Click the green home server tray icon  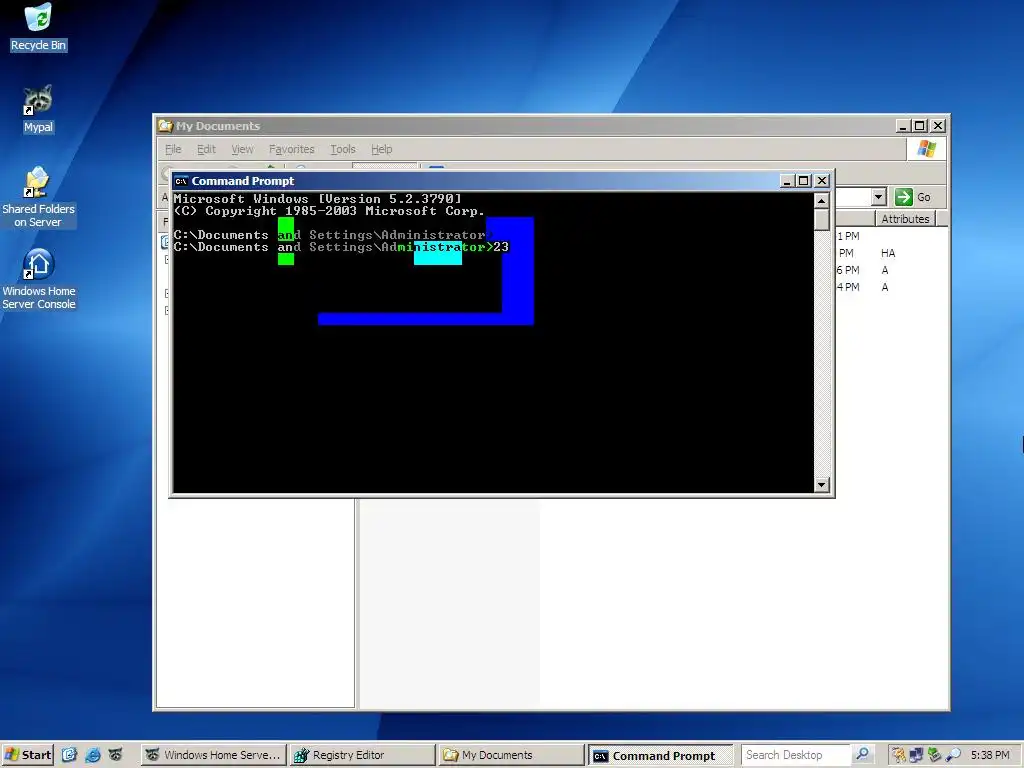click(x=935, y=755)
